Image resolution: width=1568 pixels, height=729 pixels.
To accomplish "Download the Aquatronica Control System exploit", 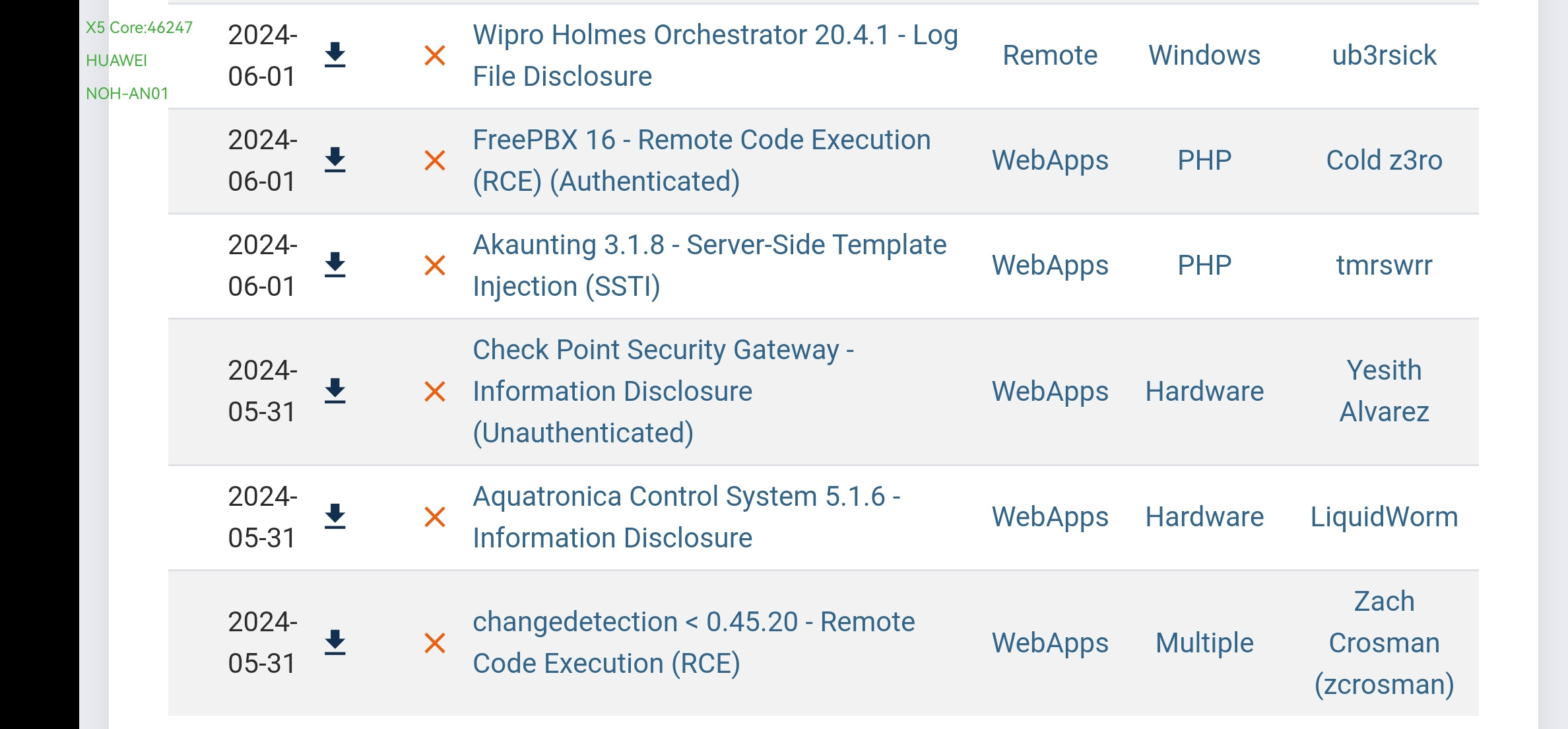I will coord(335,517).
